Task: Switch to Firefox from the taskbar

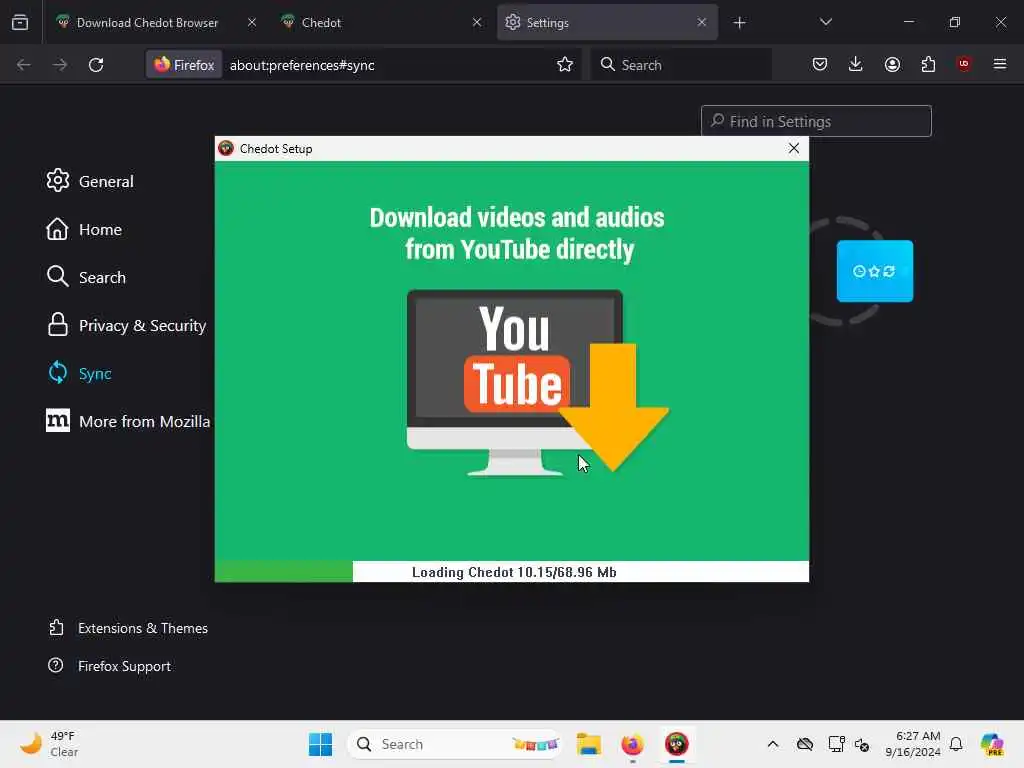Action: pyautogui.click(x=632, y=744)
